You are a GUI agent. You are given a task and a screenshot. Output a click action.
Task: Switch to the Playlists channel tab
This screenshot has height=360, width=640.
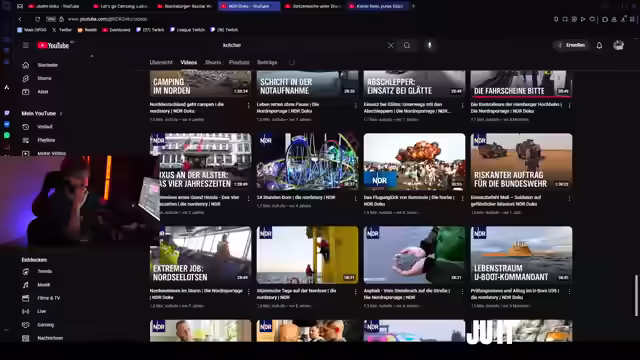pos(239,62)
